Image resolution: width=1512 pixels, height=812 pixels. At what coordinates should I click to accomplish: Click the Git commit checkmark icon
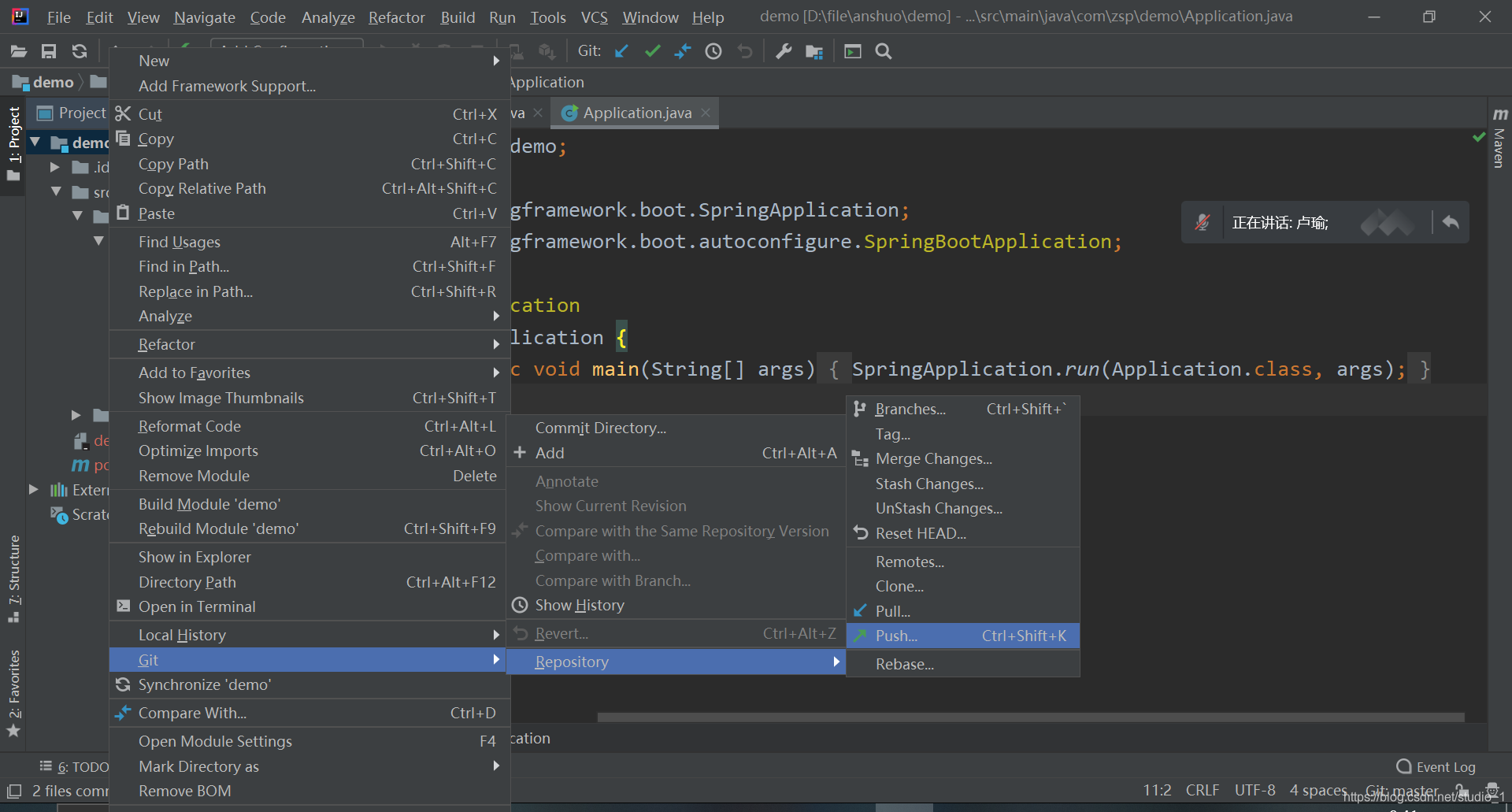[x=652, y=51]
